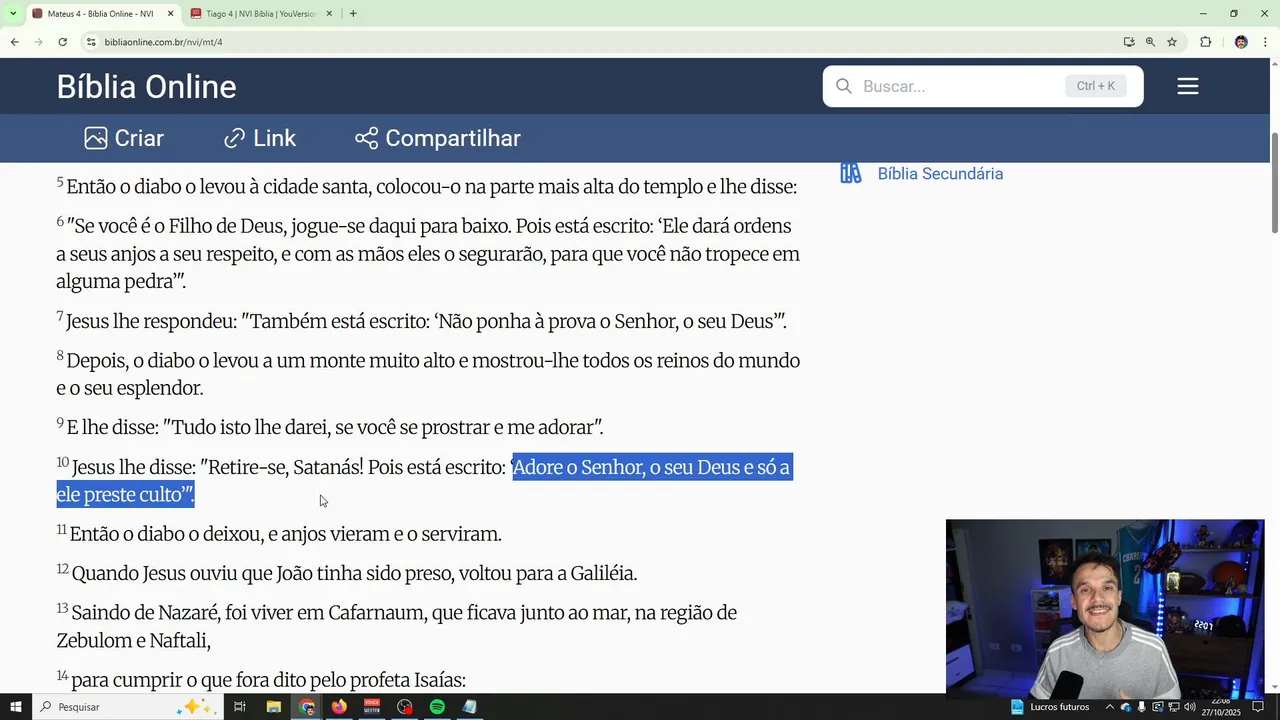
Task: Open Spotify from the taskbar
Action: pyautogui.click(x=437, y=707)
